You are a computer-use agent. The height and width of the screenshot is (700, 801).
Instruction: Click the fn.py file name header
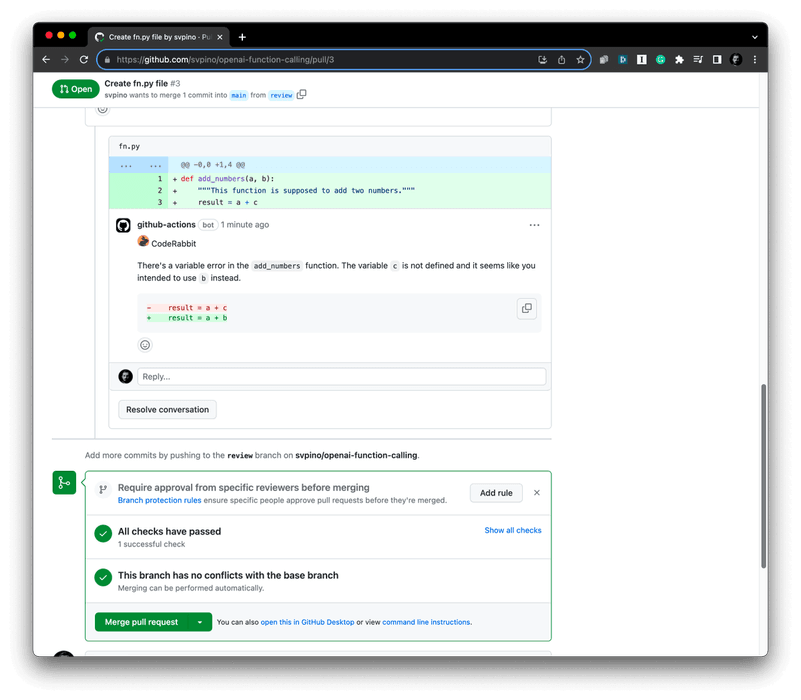129,147
